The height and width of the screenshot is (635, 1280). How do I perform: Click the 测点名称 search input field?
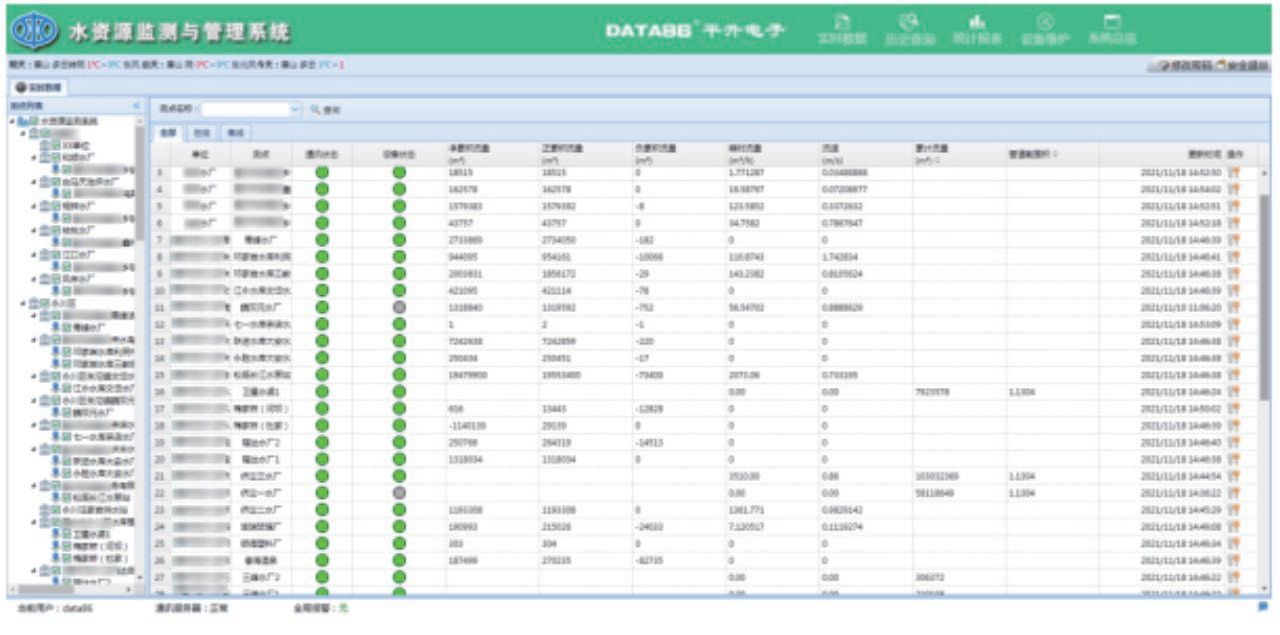click(244, 109)
